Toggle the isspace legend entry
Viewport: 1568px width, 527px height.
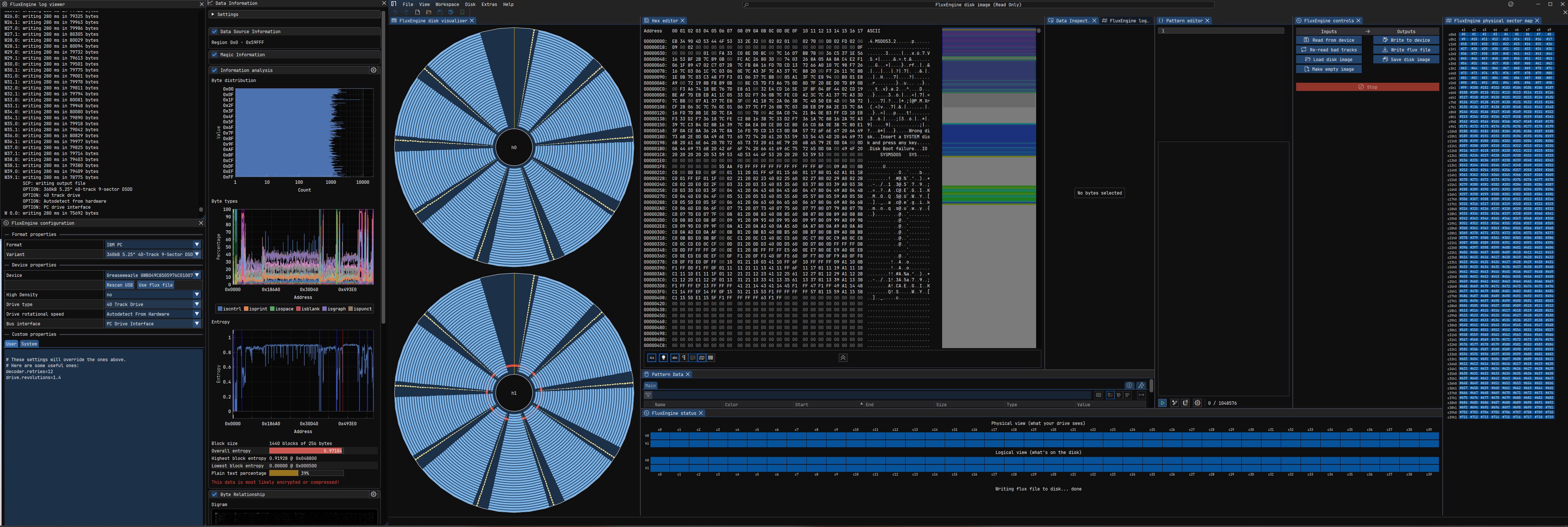click(282, 309)
